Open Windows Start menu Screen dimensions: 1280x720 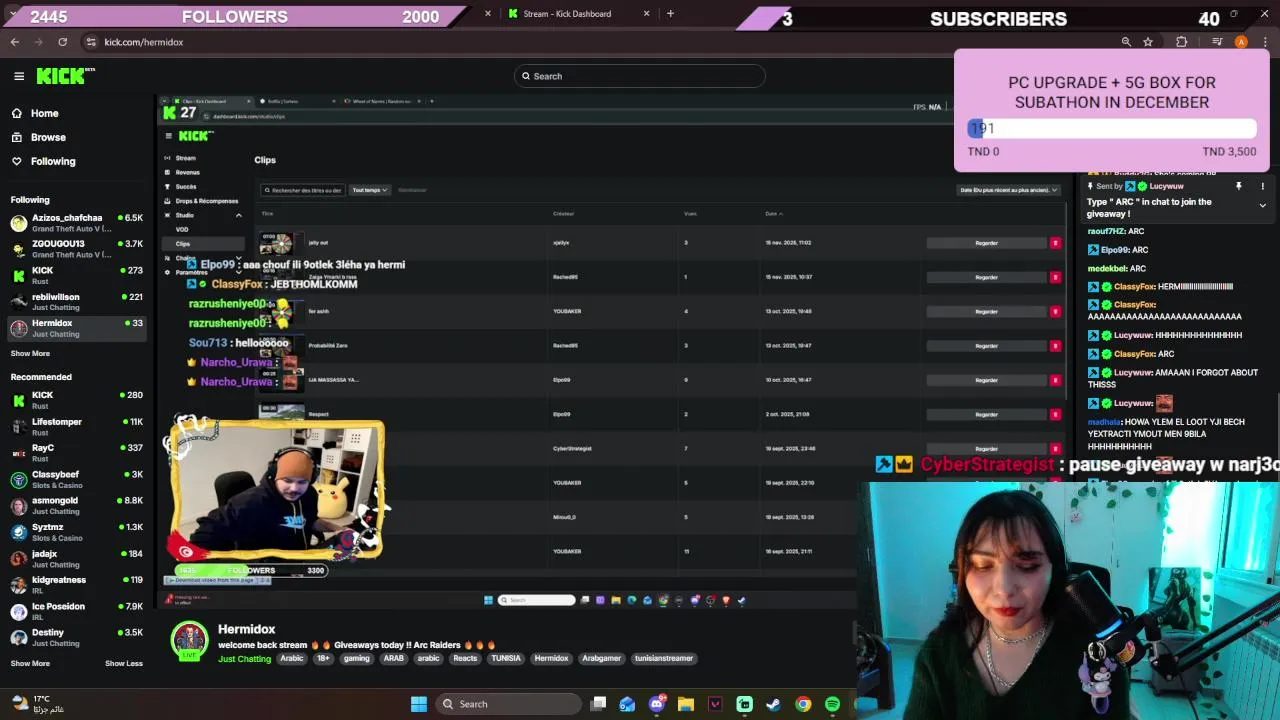pos(419,704)
